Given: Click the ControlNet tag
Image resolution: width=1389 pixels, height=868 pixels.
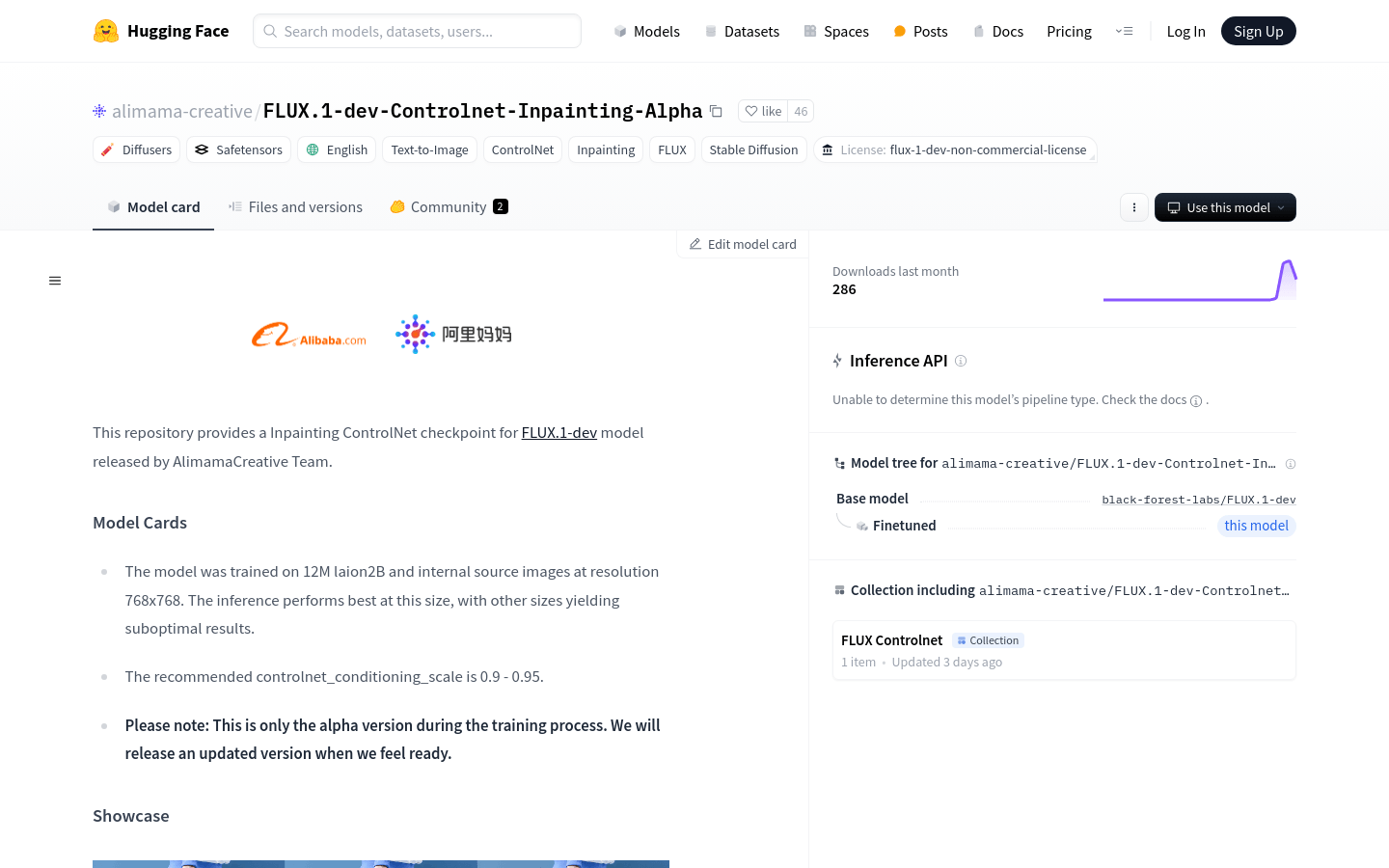Looking at the screenshot, I should click(x=523, y=149).
